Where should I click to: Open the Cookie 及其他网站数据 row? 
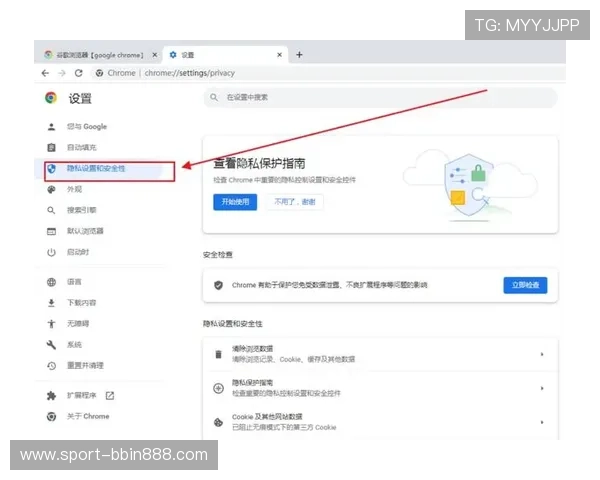(380, 422)
